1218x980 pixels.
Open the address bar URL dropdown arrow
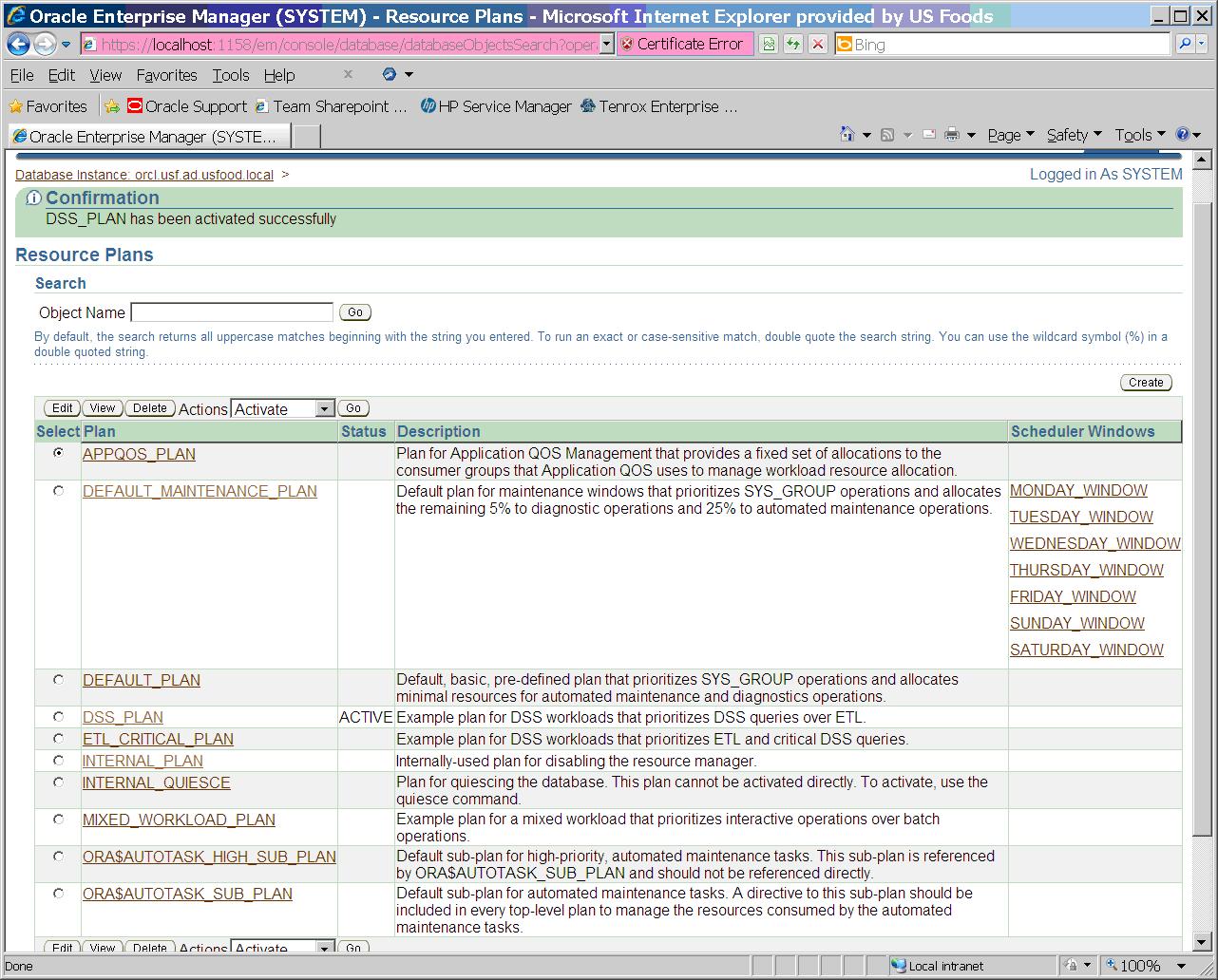607,44
